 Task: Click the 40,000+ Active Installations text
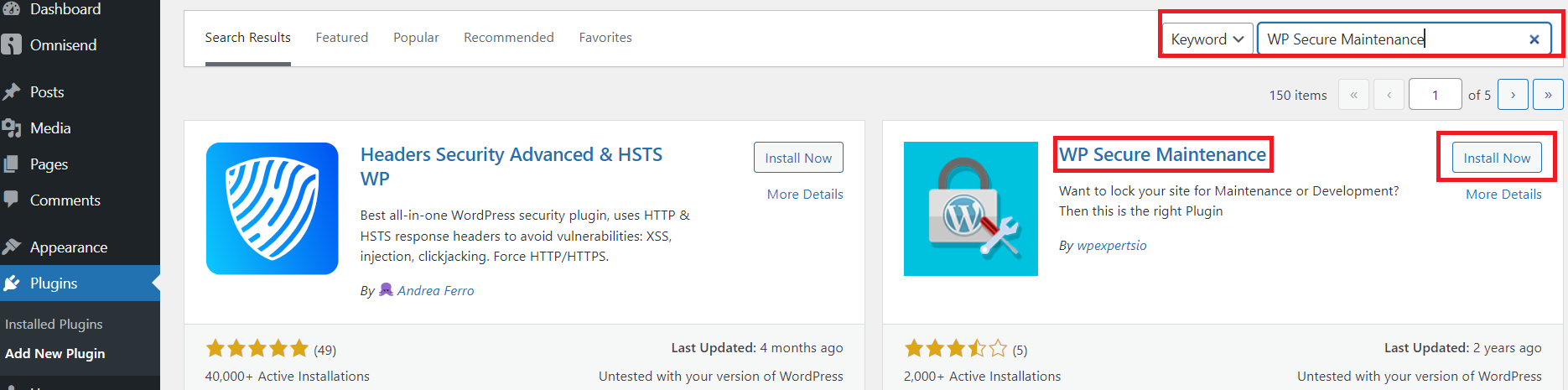point(288,376)
